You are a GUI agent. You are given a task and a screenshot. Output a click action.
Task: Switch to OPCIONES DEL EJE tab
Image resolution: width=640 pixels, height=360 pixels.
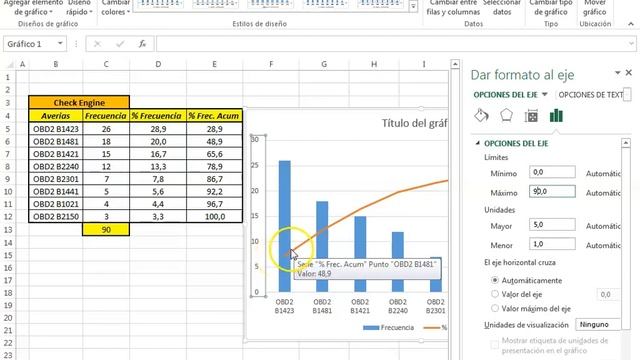point(505,95)
